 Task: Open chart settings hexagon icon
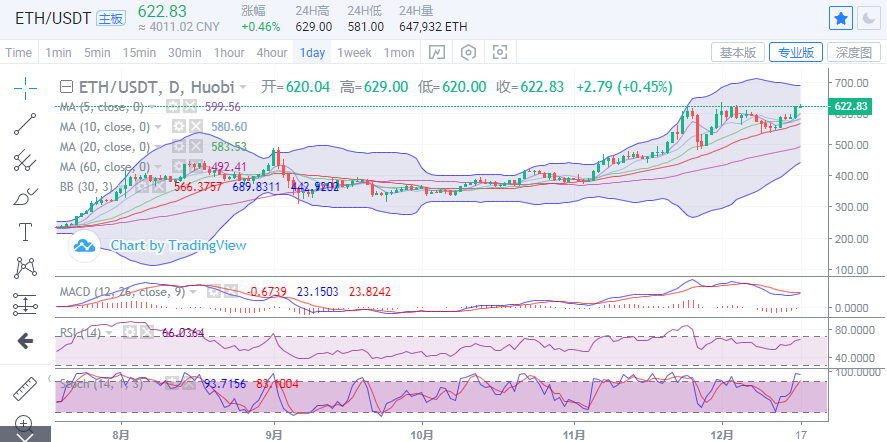point(468,52)
